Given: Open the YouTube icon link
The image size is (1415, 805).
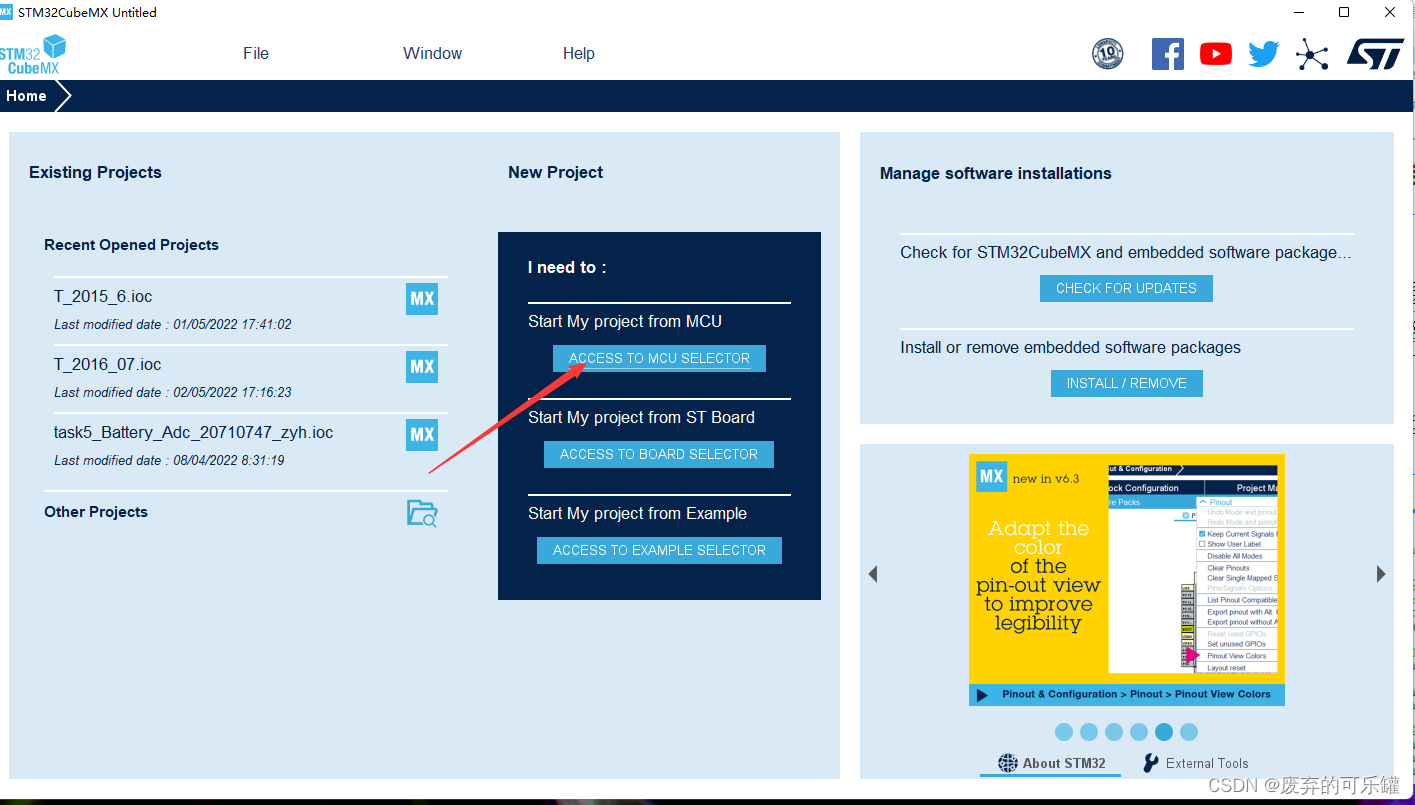Looking at the screenshot, I should click(x=1216, y=54).
